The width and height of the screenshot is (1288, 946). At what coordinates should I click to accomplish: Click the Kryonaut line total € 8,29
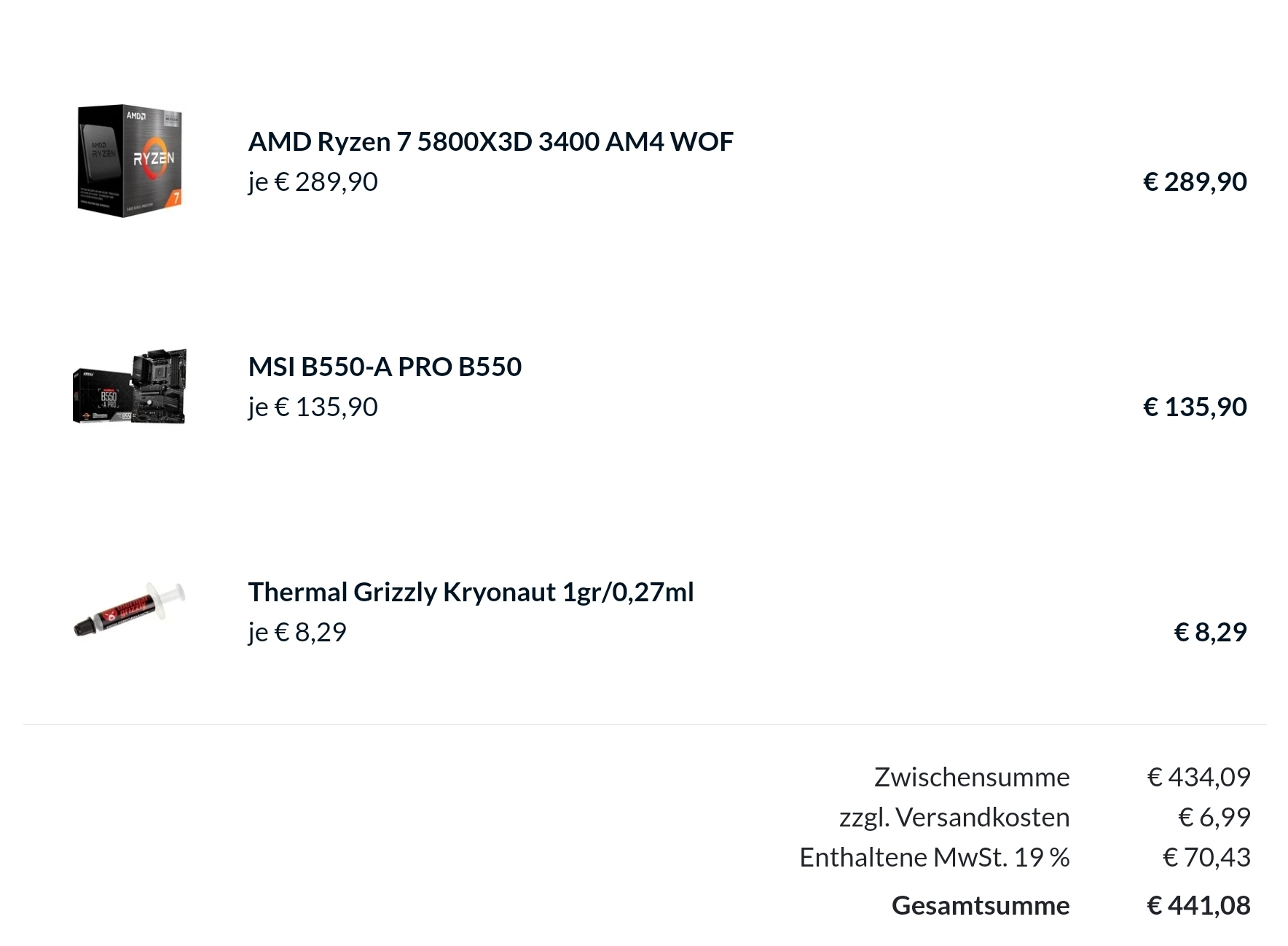1211,632
